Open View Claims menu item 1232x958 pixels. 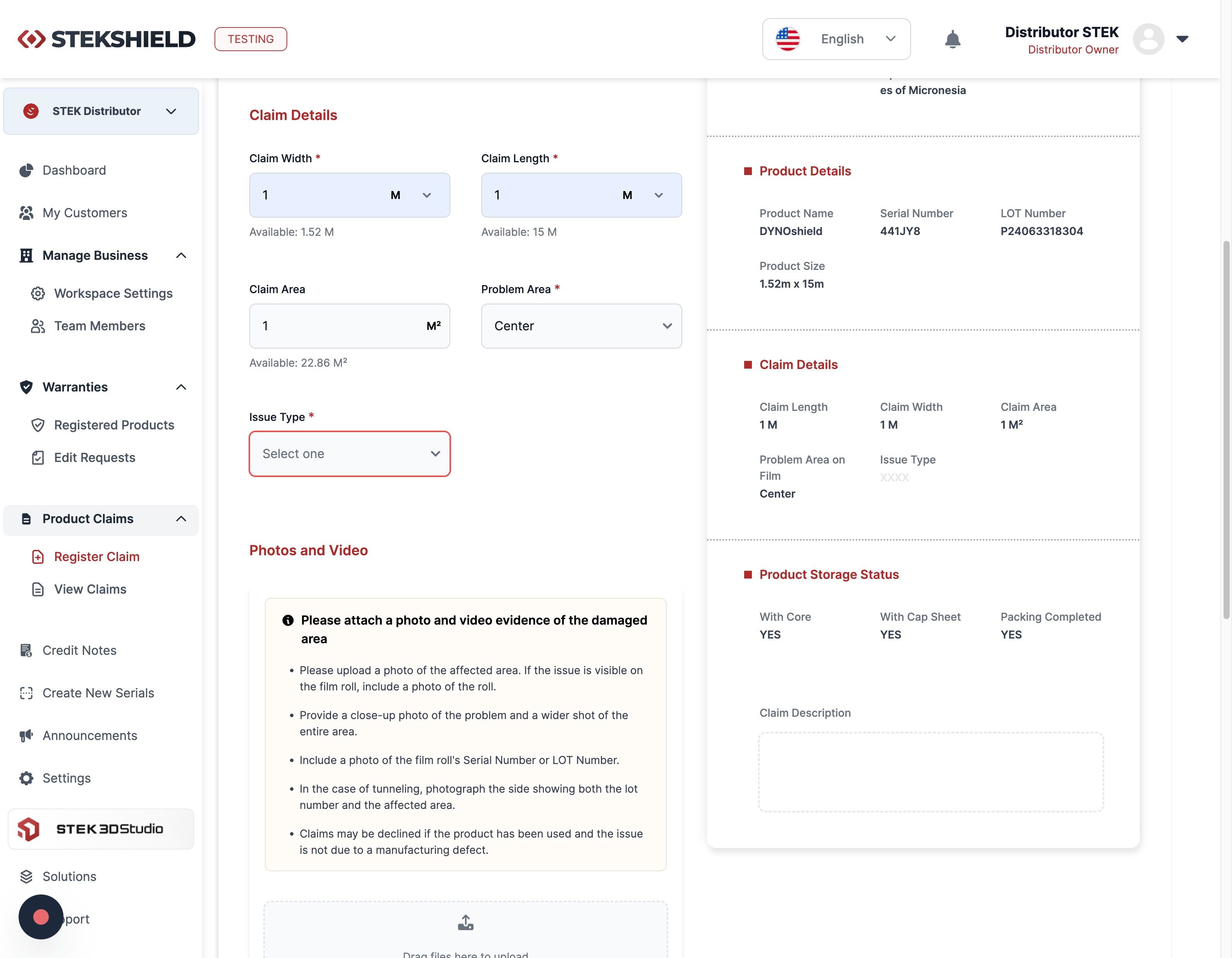90,589
